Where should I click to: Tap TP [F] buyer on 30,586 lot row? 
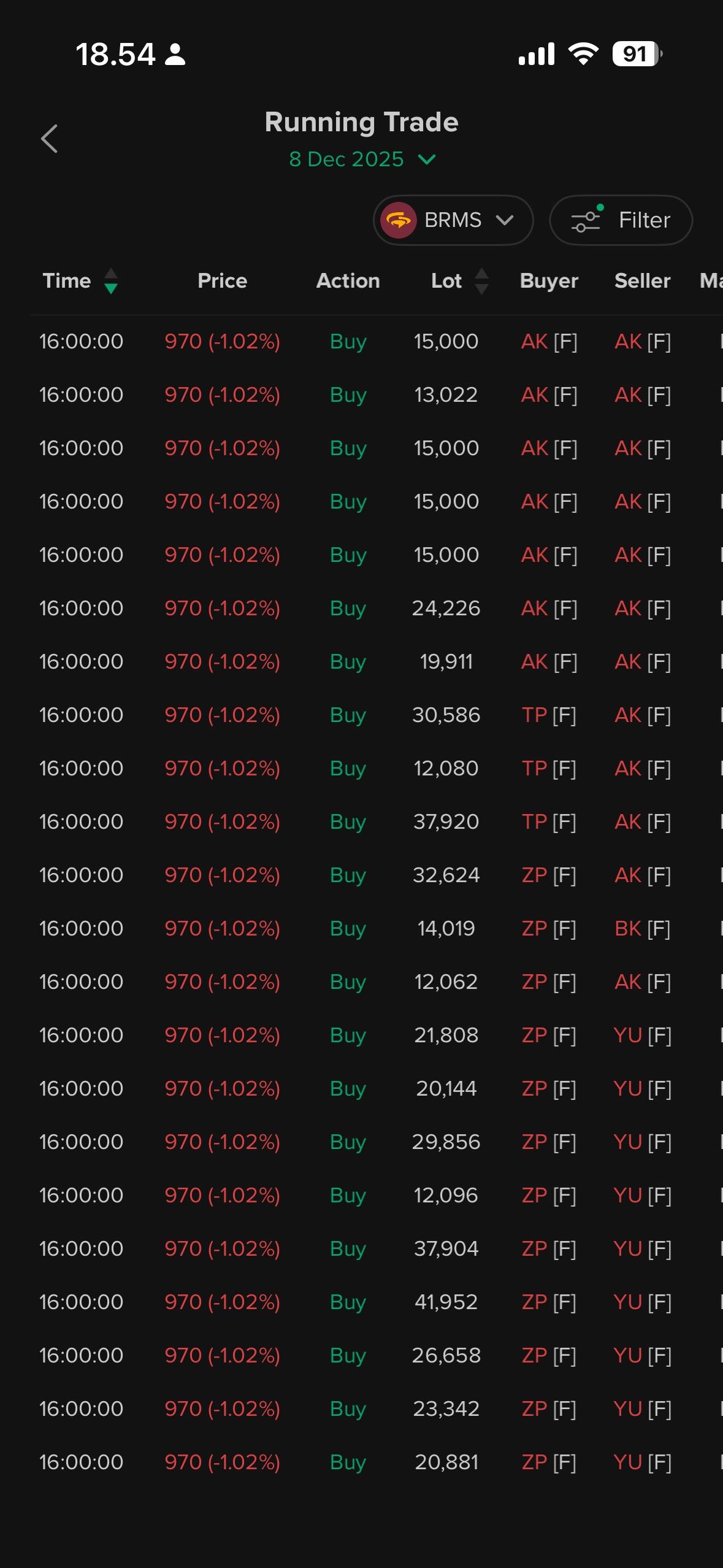point(549,715)
